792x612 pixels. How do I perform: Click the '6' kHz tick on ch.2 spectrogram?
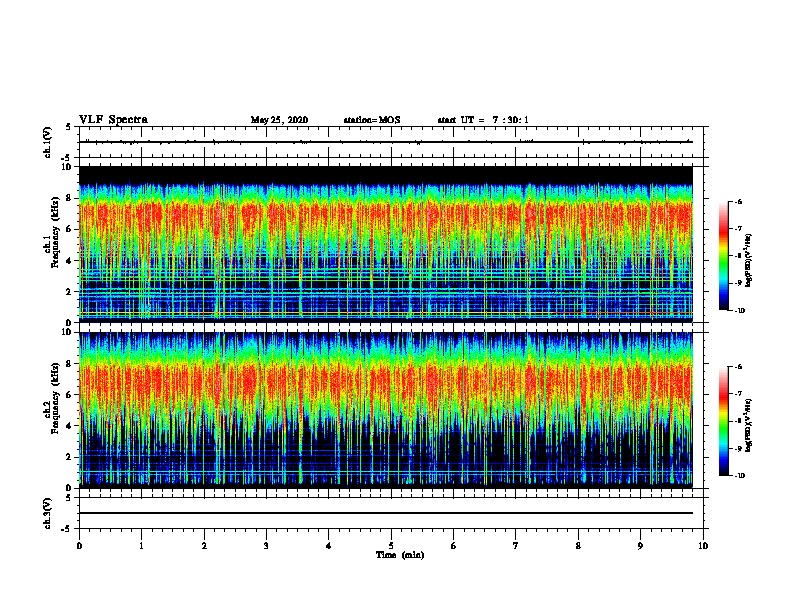pos(69,395)
